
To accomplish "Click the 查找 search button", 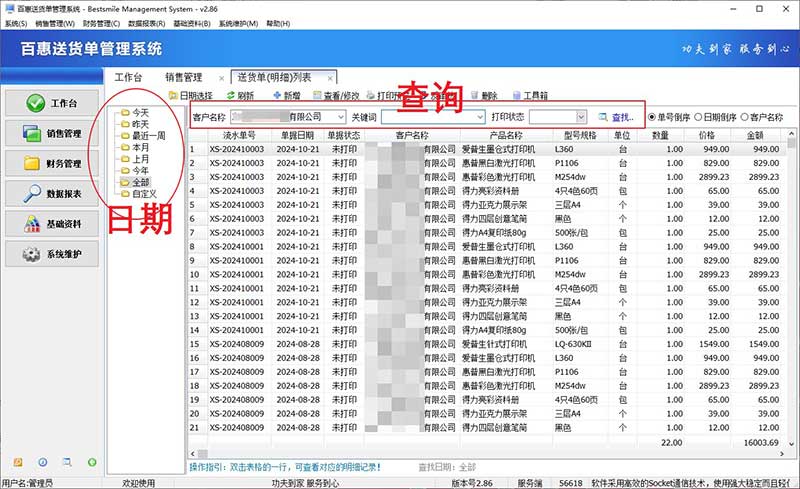I will coord(616,117).
